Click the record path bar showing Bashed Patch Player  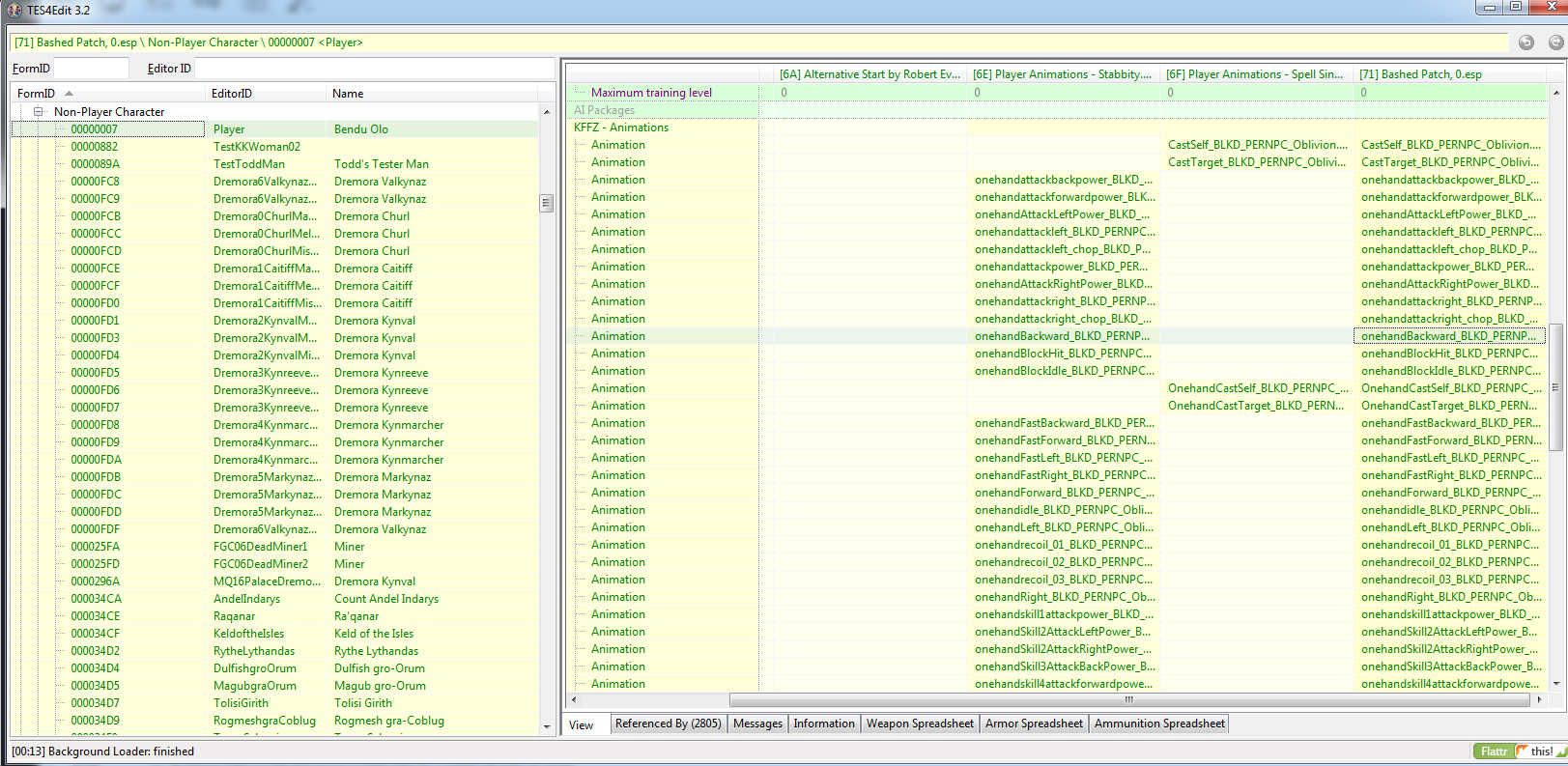(758, 43)
